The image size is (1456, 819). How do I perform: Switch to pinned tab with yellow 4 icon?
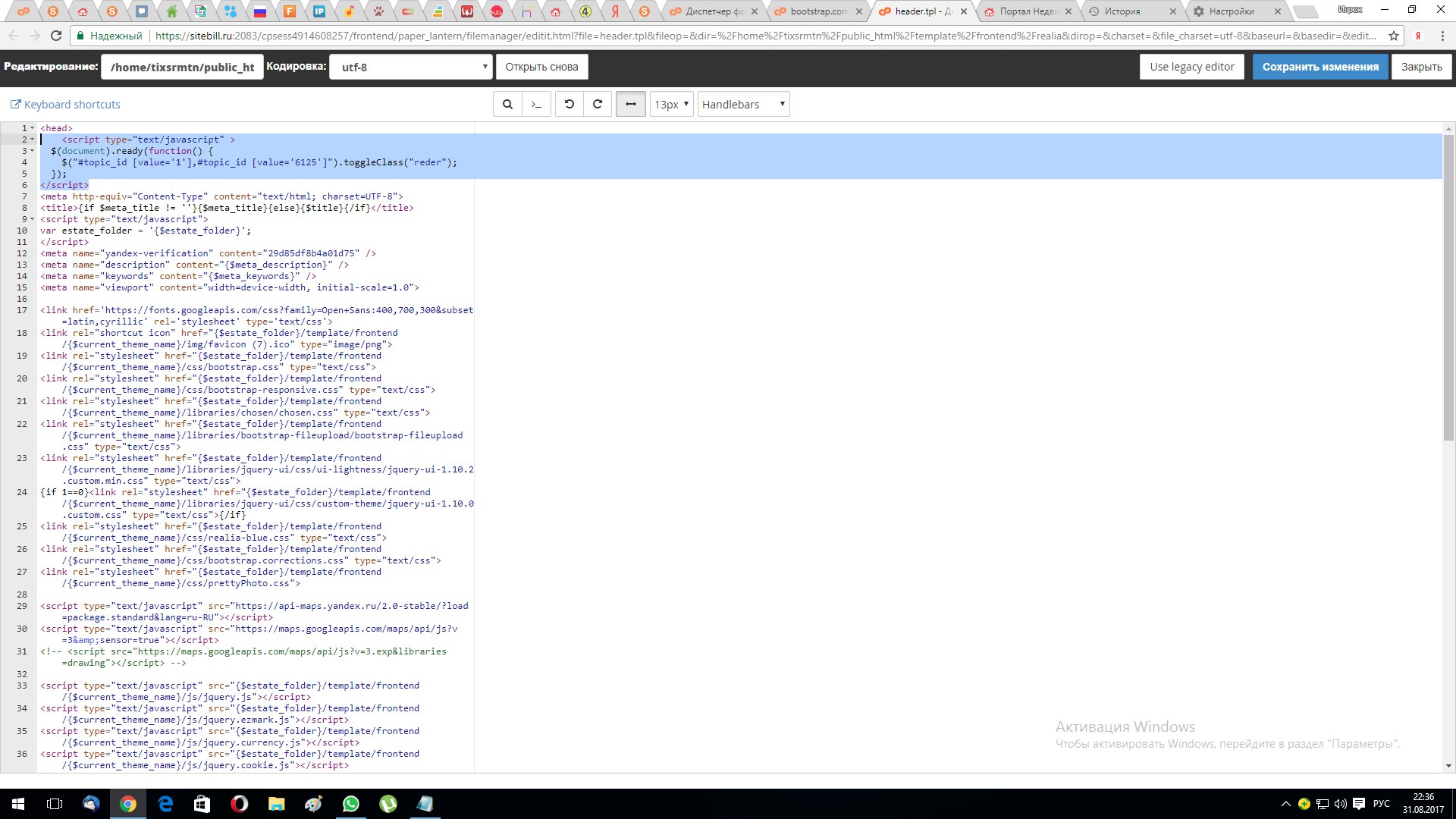(585, 11)
